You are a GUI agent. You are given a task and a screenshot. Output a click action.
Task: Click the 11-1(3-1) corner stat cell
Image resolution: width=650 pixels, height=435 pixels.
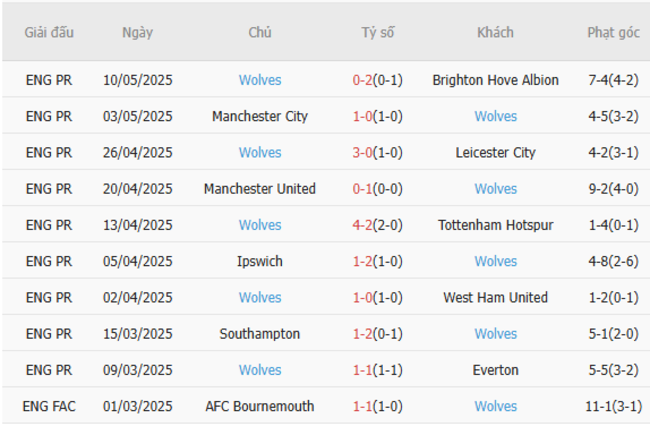(613, 406)
